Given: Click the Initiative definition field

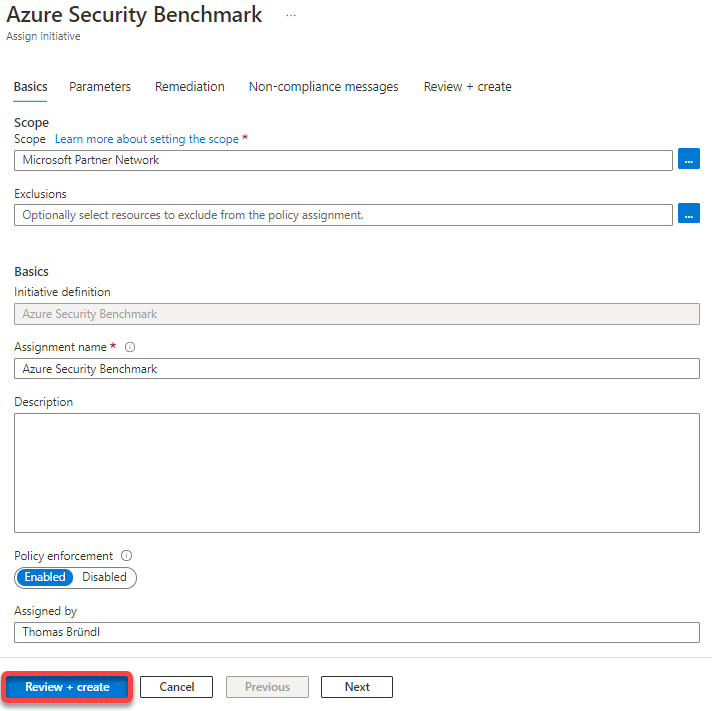Looking at the screenshot, I should pyautogui.click(x=357, y=314).
